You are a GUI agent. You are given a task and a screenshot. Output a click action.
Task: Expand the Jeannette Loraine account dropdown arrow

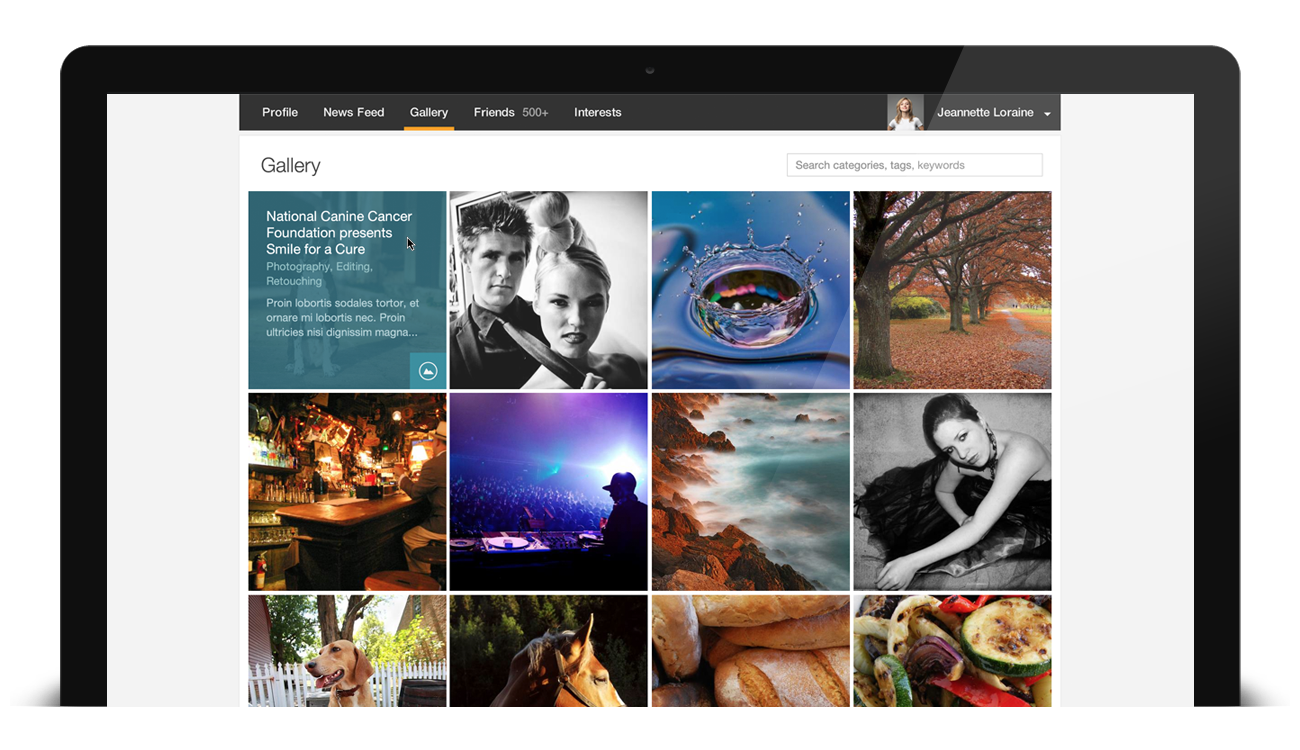coord(1047,114)
